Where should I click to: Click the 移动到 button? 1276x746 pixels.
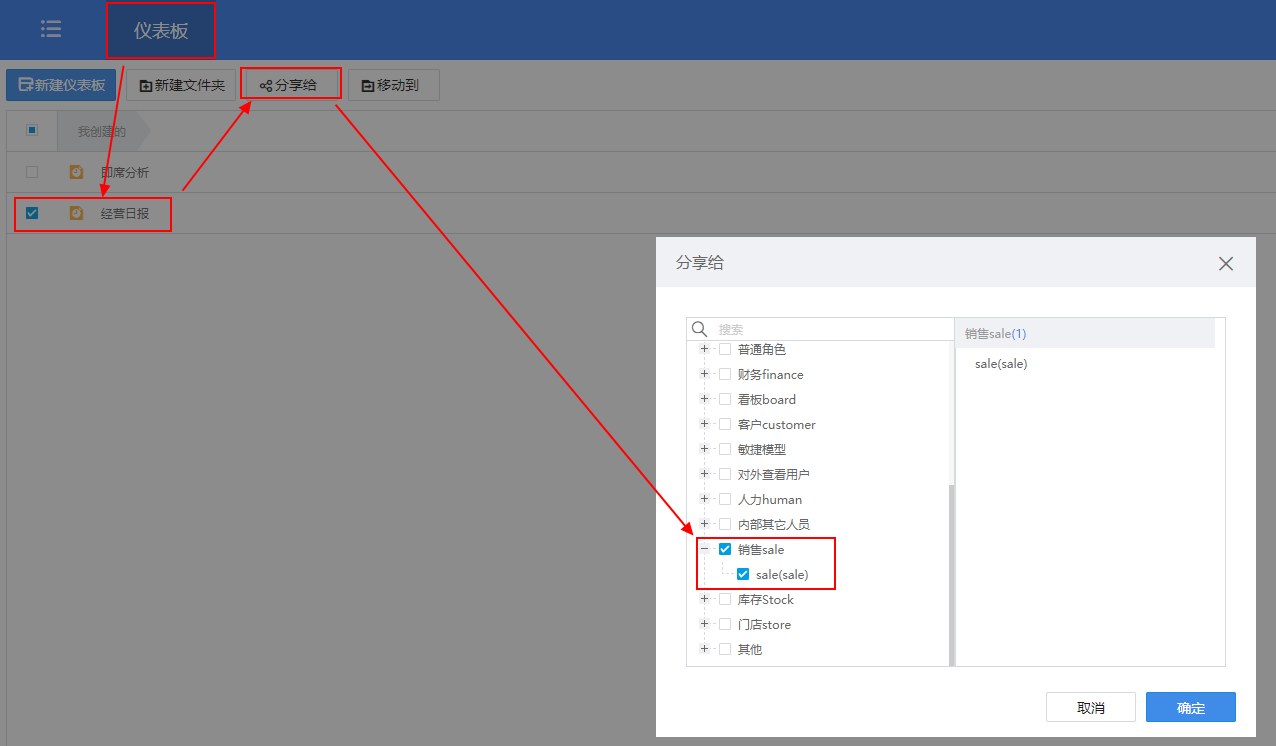pos(393,85)
